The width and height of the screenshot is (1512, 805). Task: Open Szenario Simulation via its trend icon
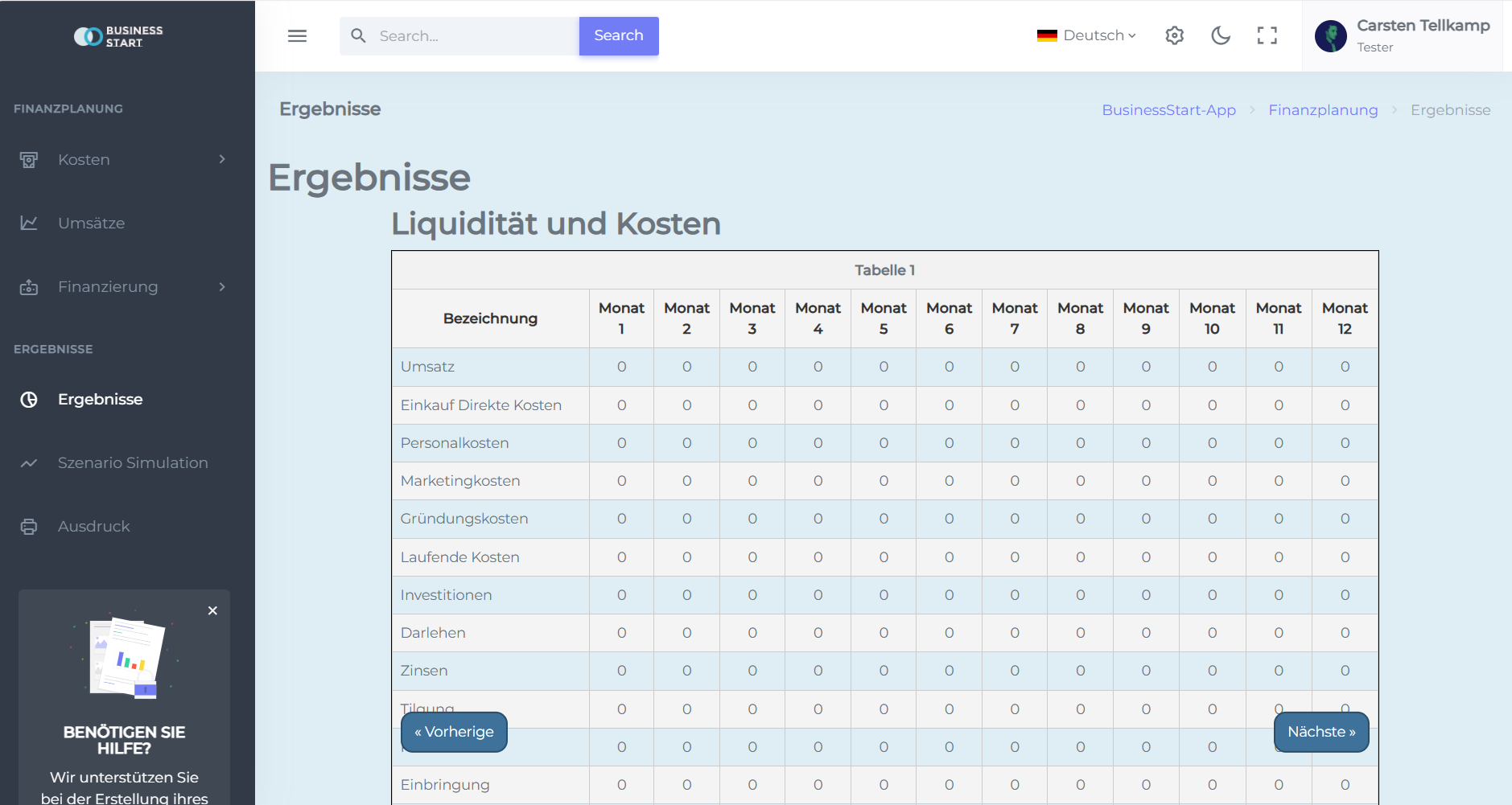(x=29, y=462)
